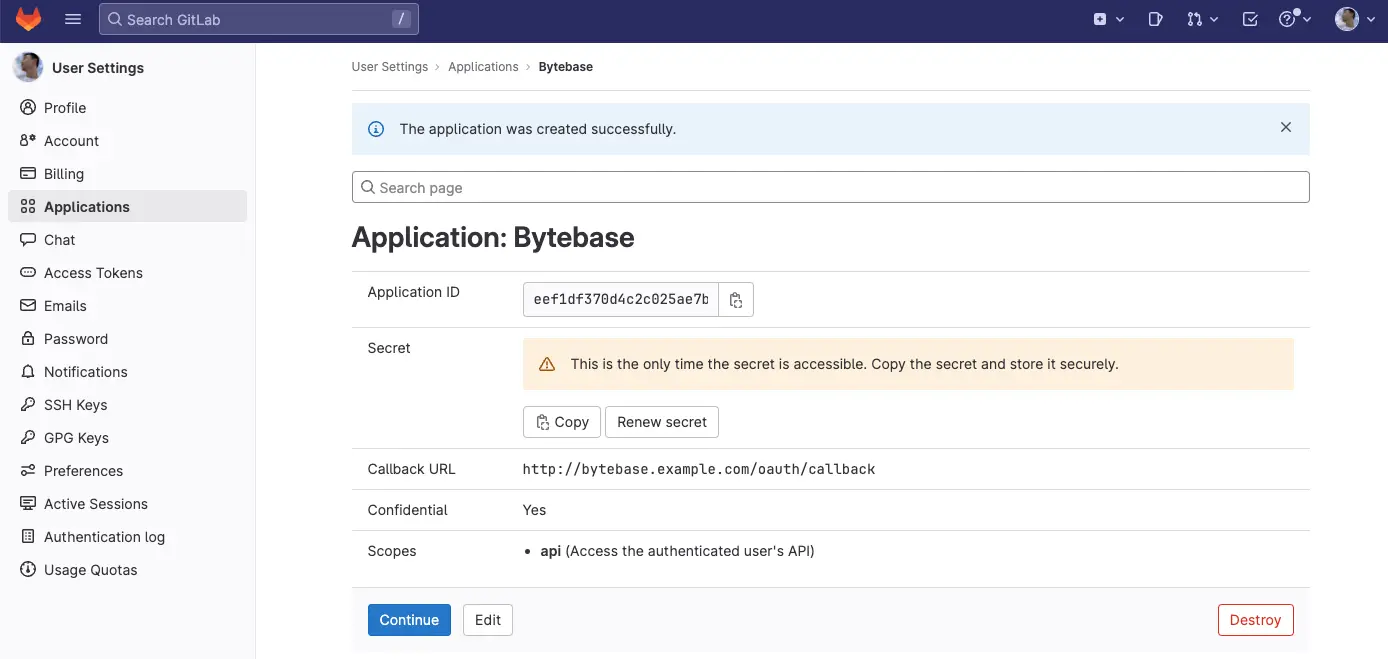Open Chat settings

(59, 240)
